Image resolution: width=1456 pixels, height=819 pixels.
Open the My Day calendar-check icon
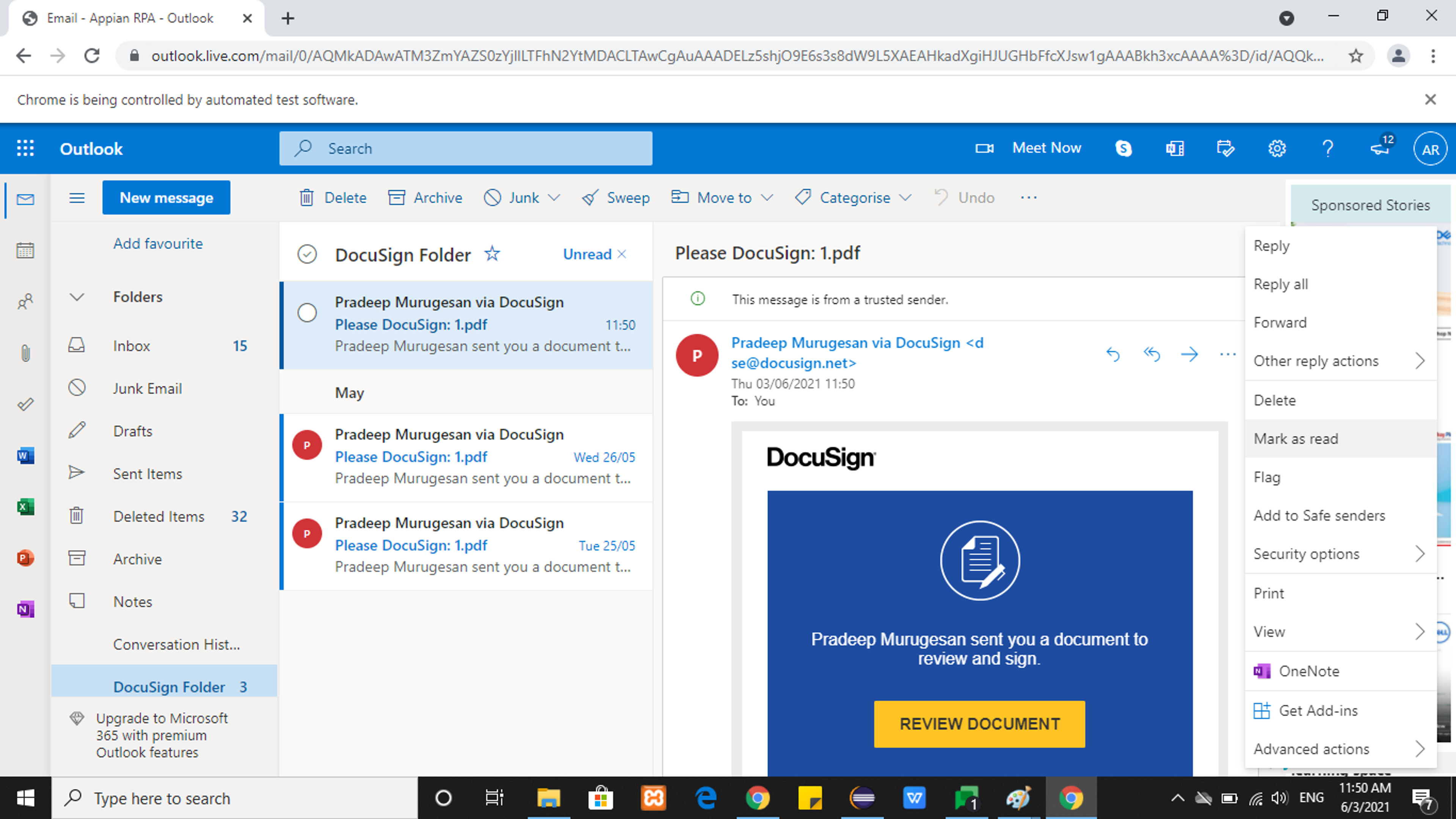pos(1225,148)
